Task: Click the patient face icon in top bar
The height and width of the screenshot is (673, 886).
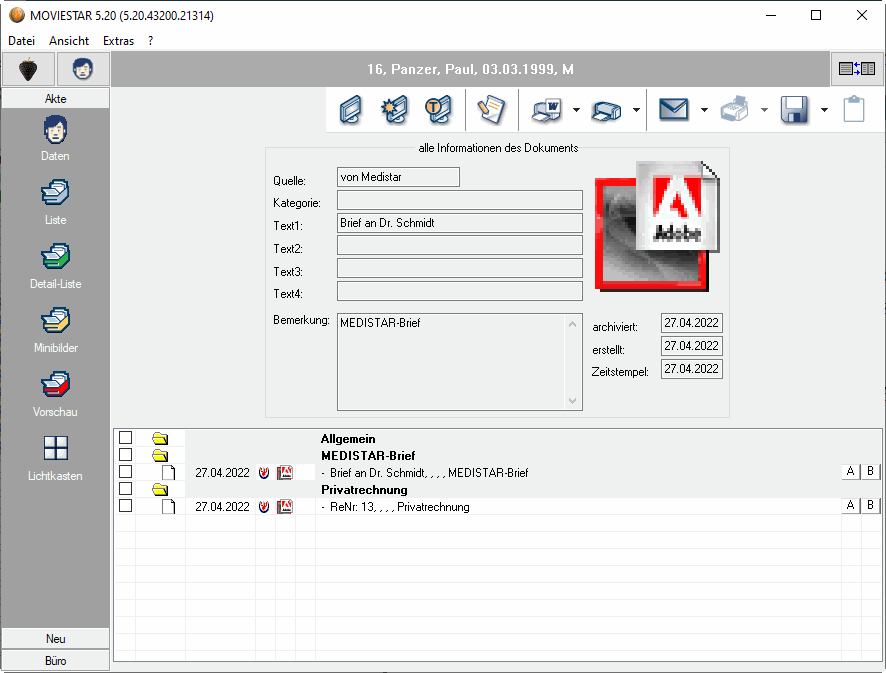Action: click(x=82, y=69)
